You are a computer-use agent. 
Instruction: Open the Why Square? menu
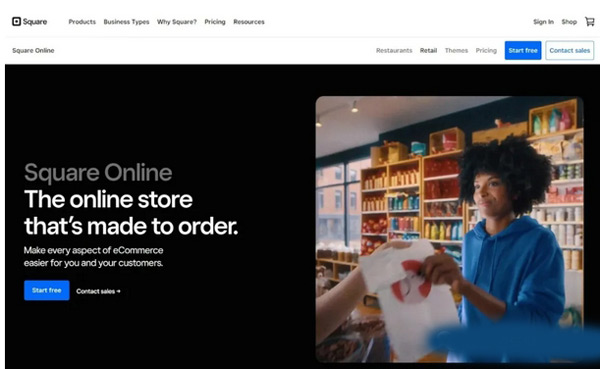click(x=177, y=22)
